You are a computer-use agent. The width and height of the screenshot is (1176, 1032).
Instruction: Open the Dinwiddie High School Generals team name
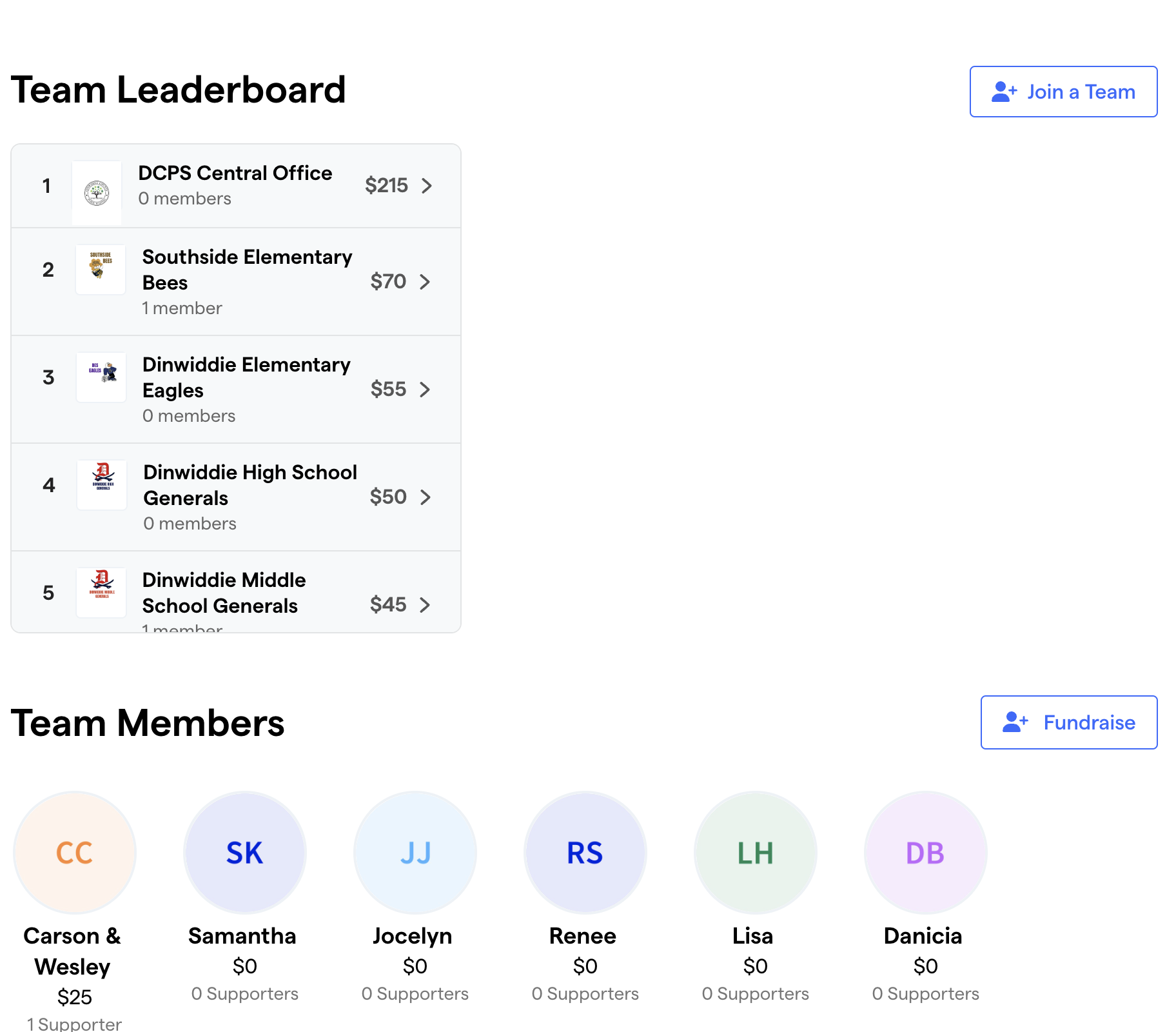250,485
